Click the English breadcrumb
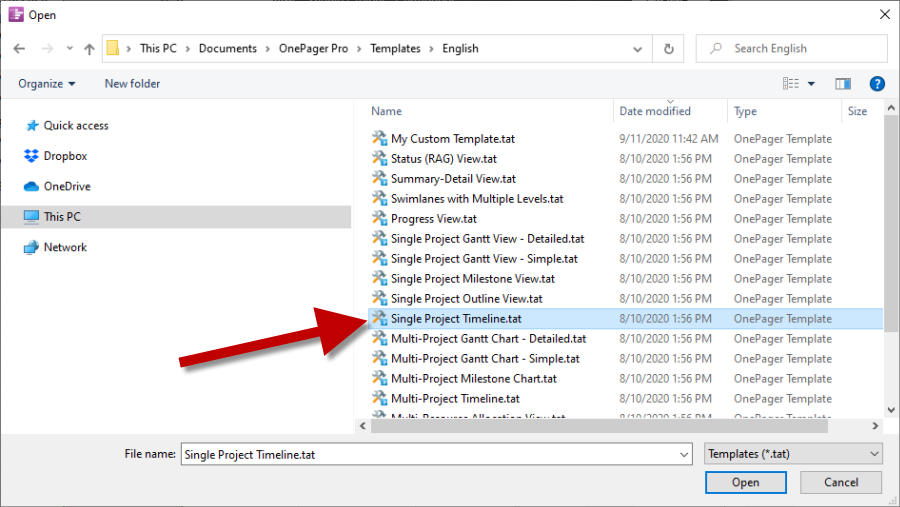This screenshot has height=507, width=900. point(460,49)
